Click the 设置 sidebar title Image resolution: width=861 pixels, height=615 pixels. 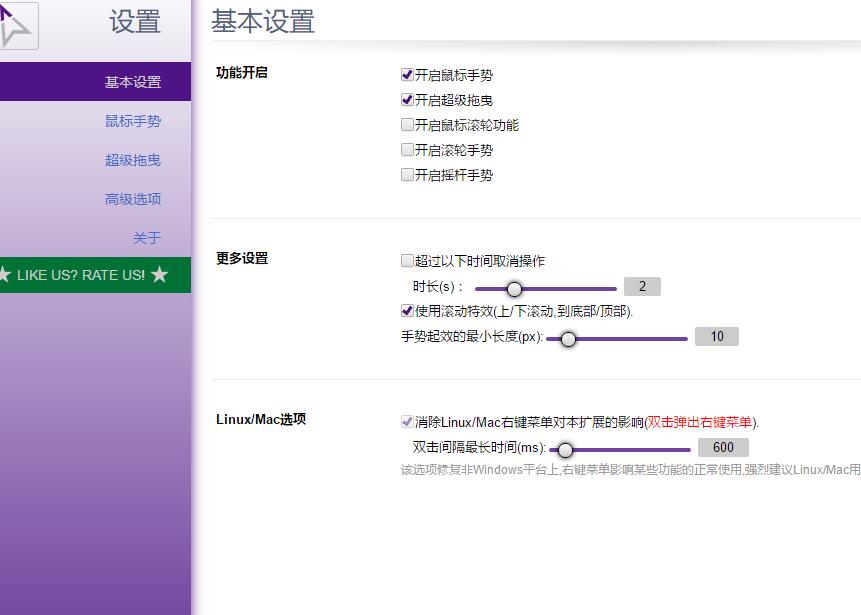click(x=135, y=22)
